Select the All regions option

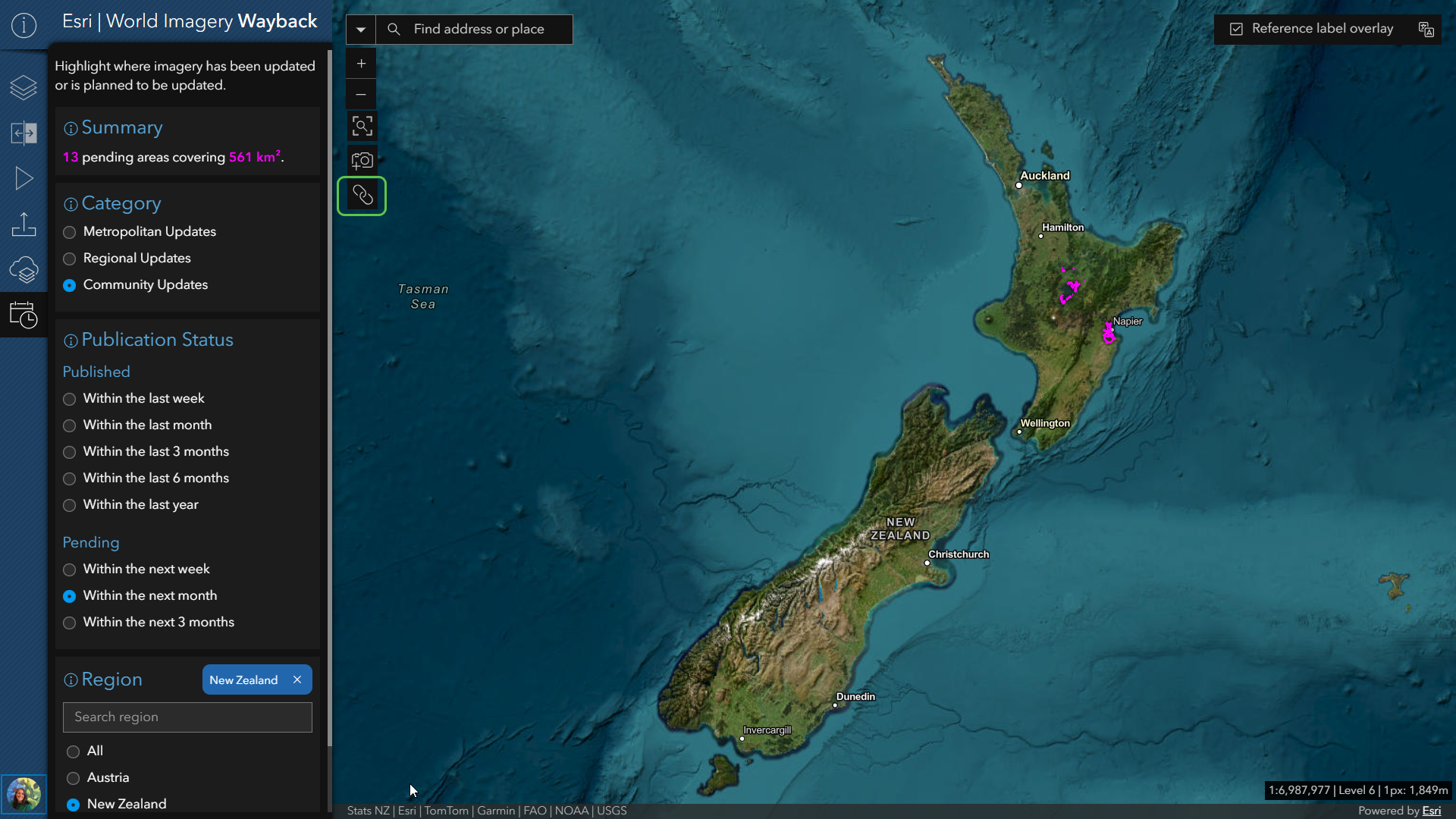85,752
